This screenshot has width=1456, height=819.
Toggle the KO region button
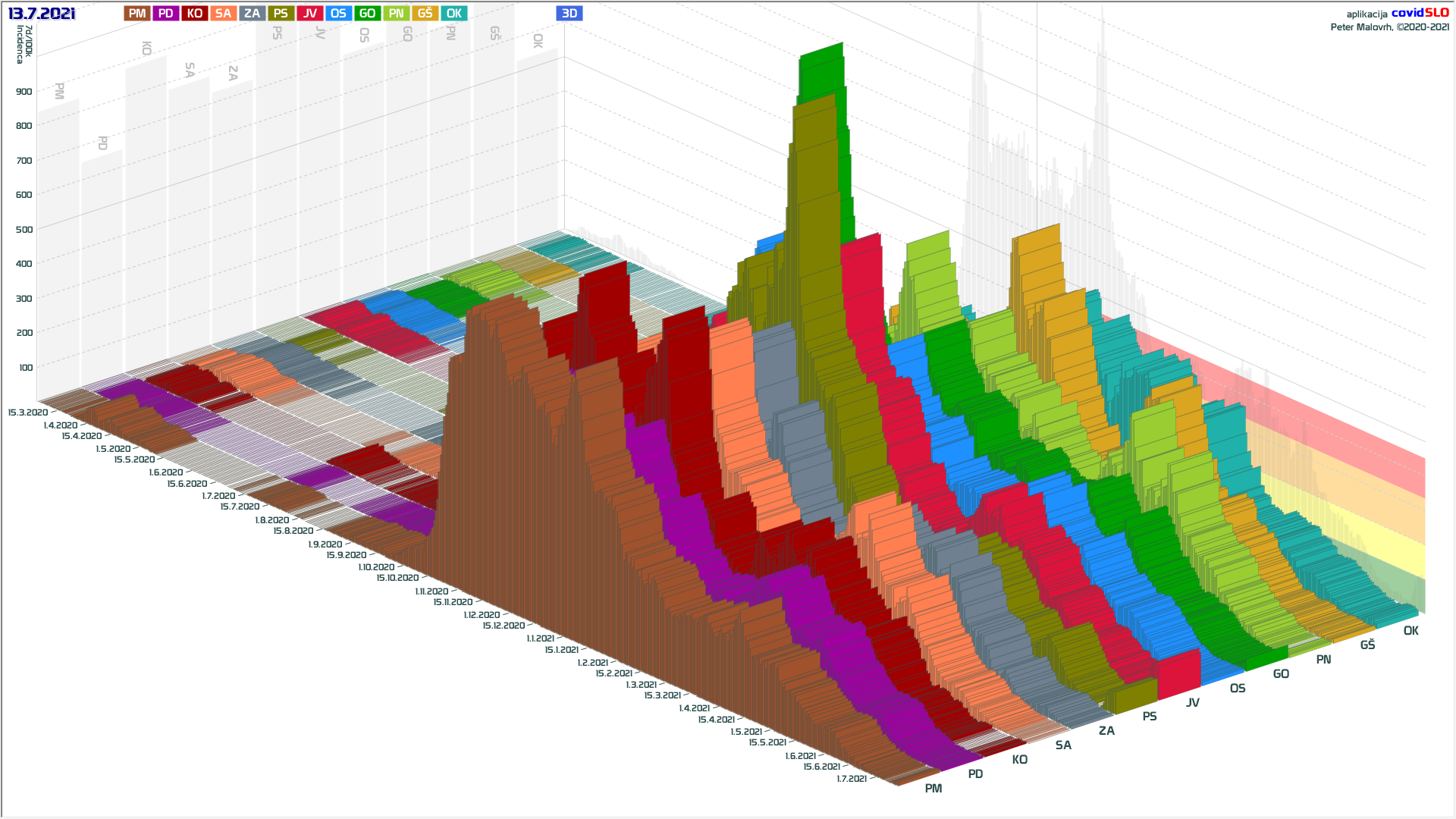(x=195, y=13)
